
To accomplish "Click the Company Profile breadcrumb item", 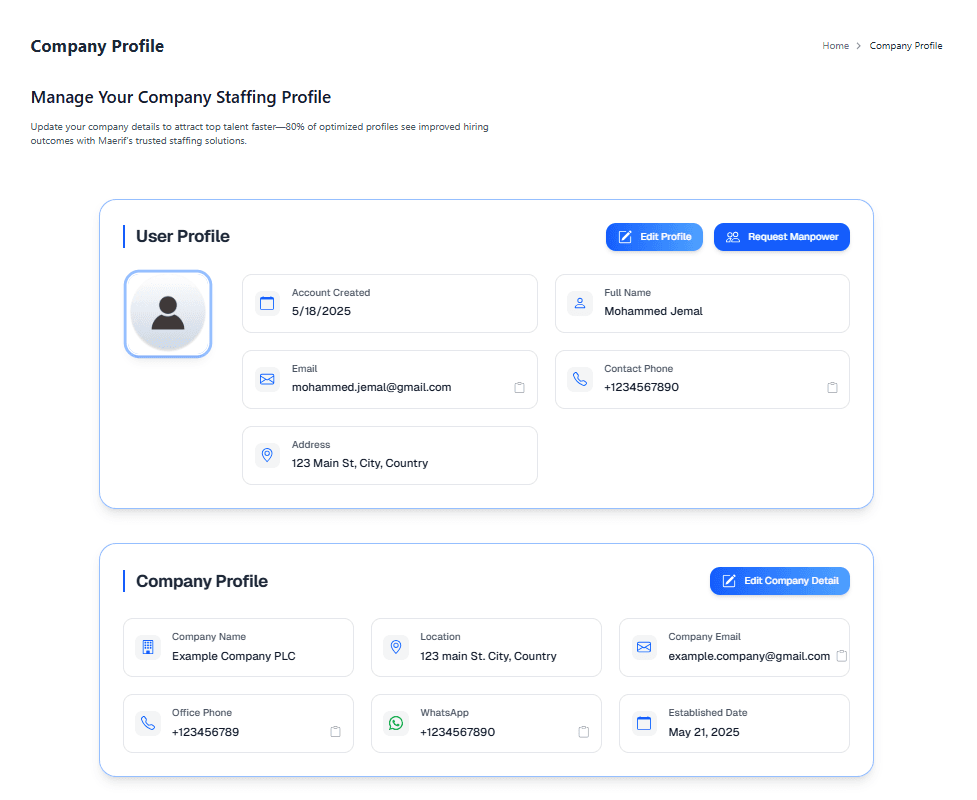I will tap(905, 46).
